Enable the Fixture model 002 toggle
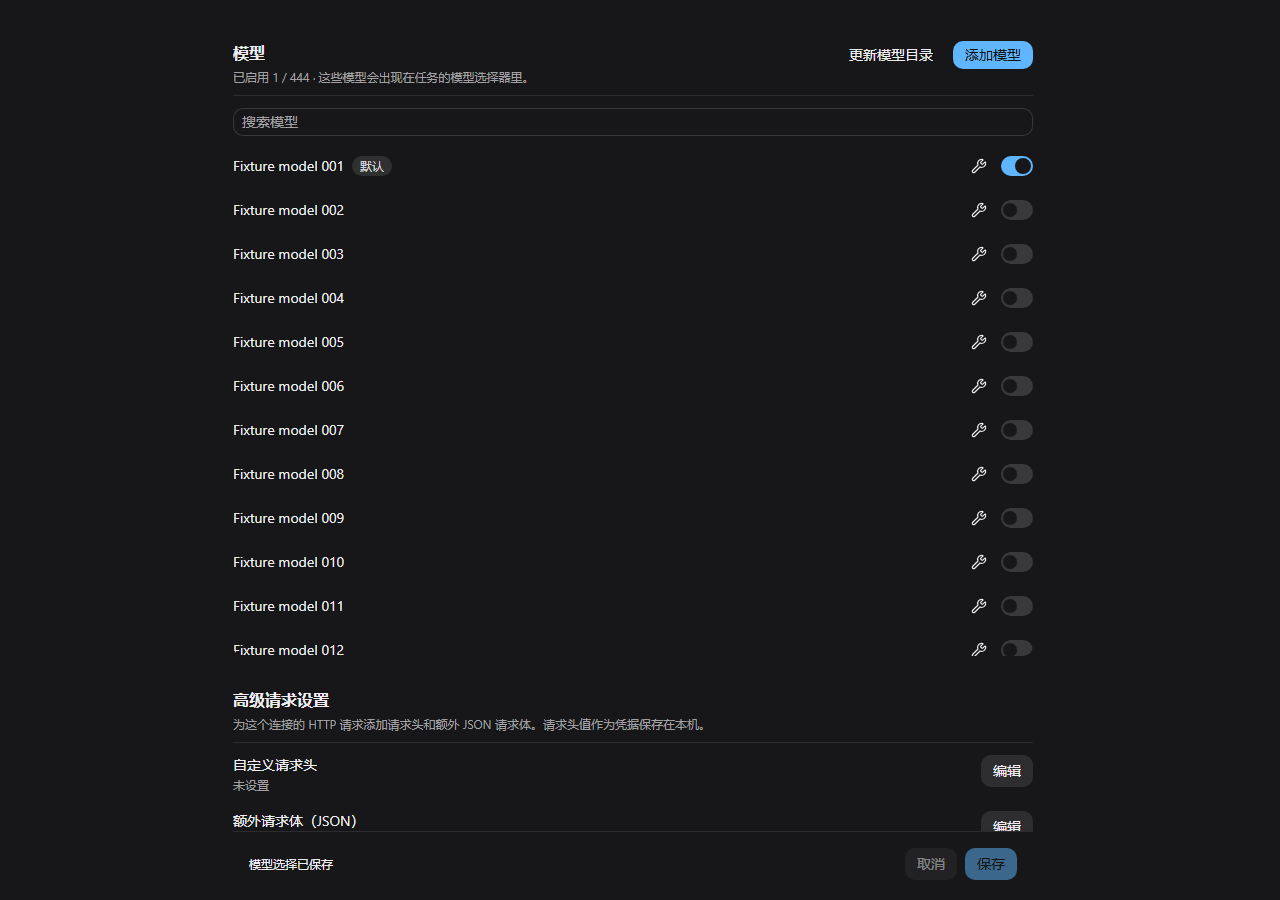Viewport: 1280px width, 900px height. [x=1017, y=210]
